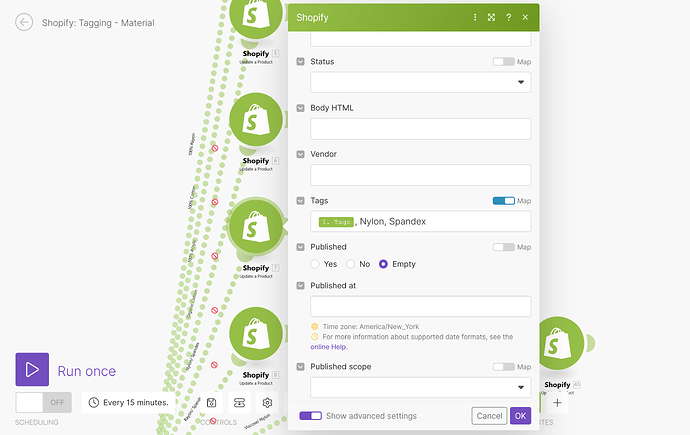
Task: Click the Body HTML input field
Action: click(x=421, y=128)
